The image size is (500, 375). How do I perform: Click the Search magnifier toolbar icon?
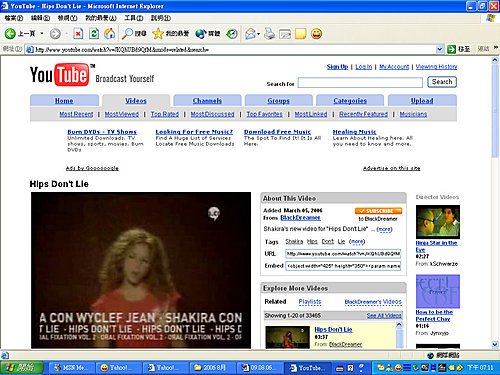127,33
